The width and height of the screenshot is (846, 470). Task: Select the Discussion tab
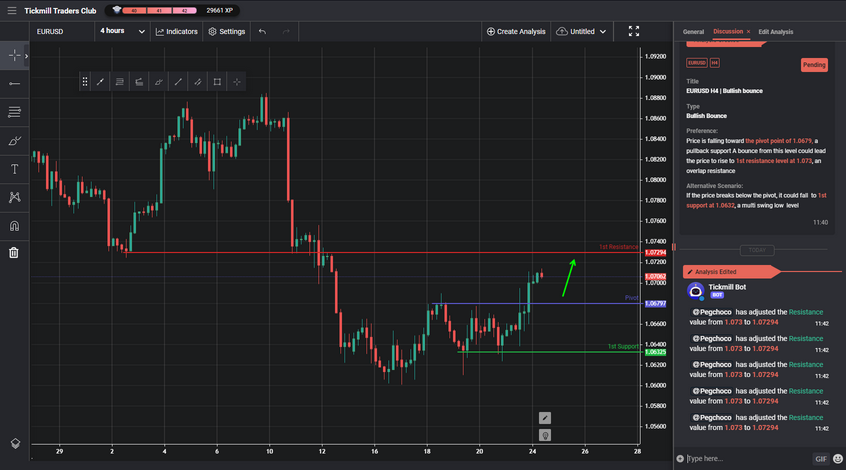(728, 31)
